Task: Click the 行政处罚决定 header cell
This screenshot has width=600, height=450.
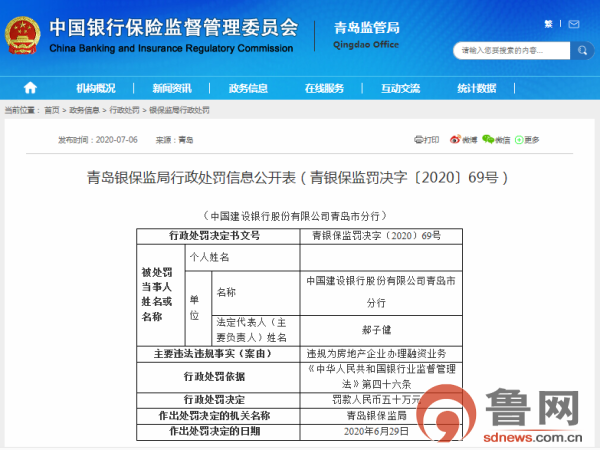Action: pos(218,400)
